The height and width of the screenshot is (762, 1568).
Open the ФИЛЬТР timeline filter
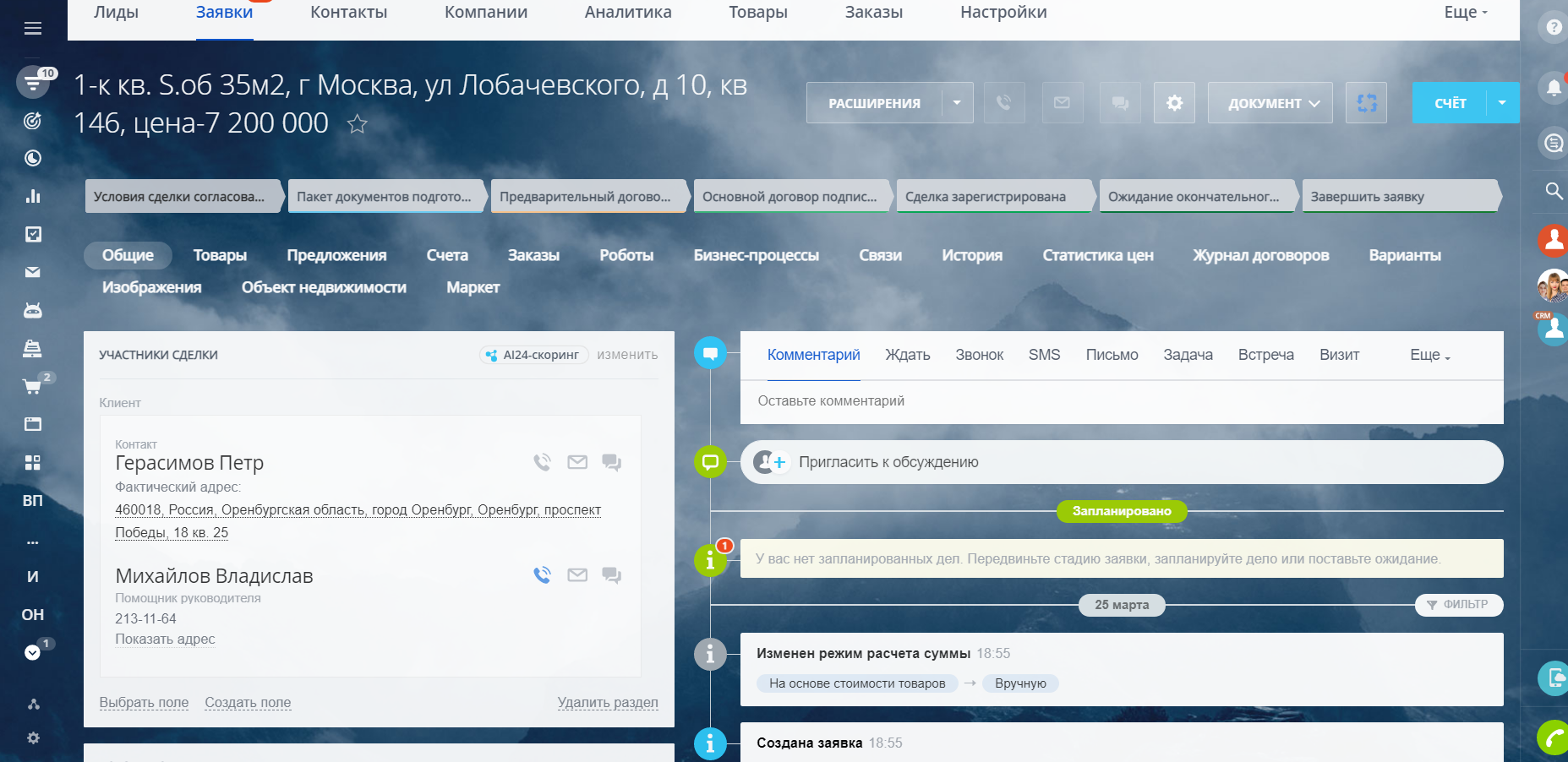[1459, 605]
